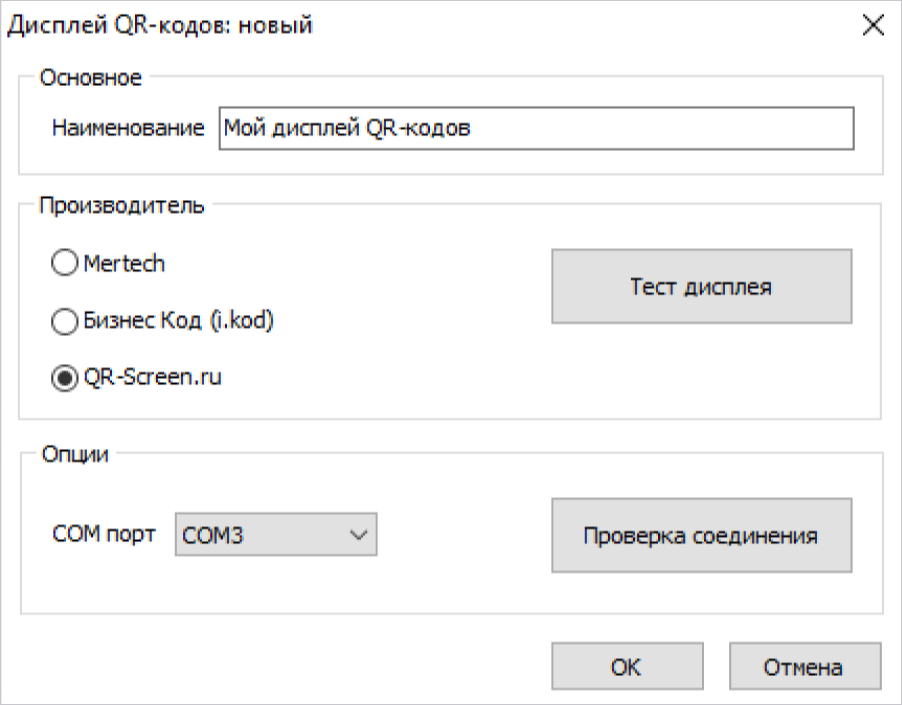The width and height of the screenshot is (902, 705).
Task: Choose the Бизнес Код (i.kod) radio circle
Action: (x=64, y=321)
